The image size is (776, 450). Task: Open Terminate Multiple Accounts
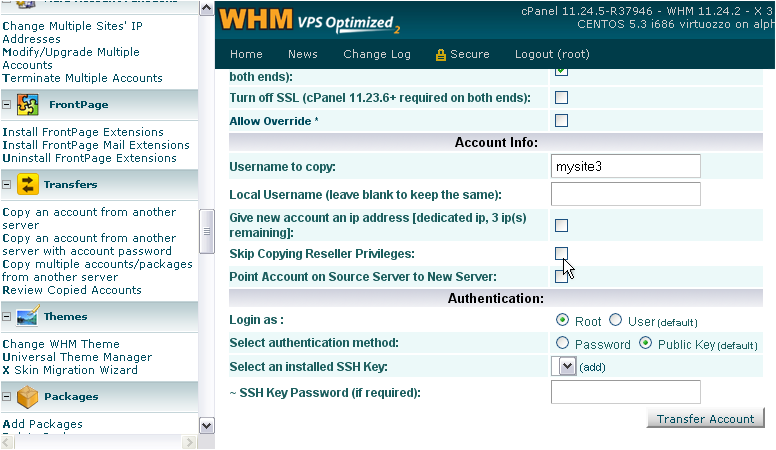(x=82, y=78)
